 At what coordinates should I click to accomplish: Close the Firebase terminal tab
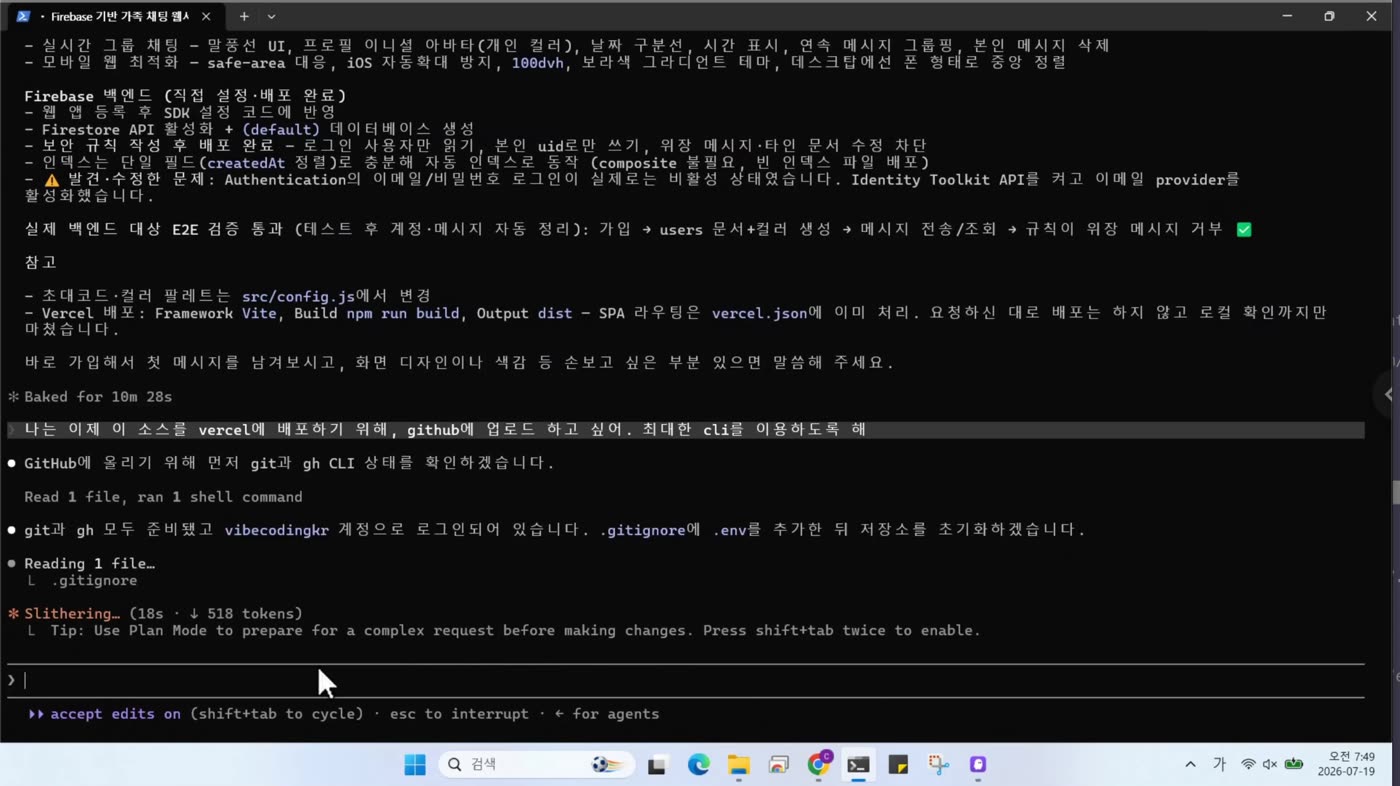(x=206, y=16)
